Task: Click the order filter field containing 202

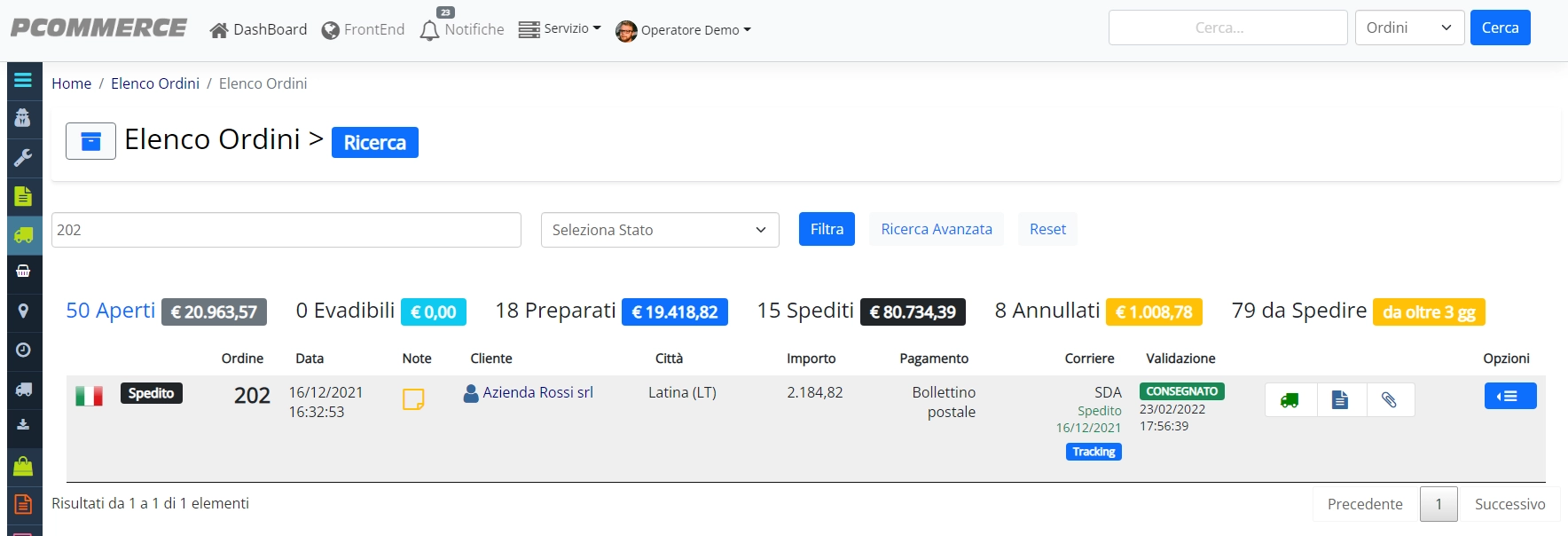Action: (286, 230)
